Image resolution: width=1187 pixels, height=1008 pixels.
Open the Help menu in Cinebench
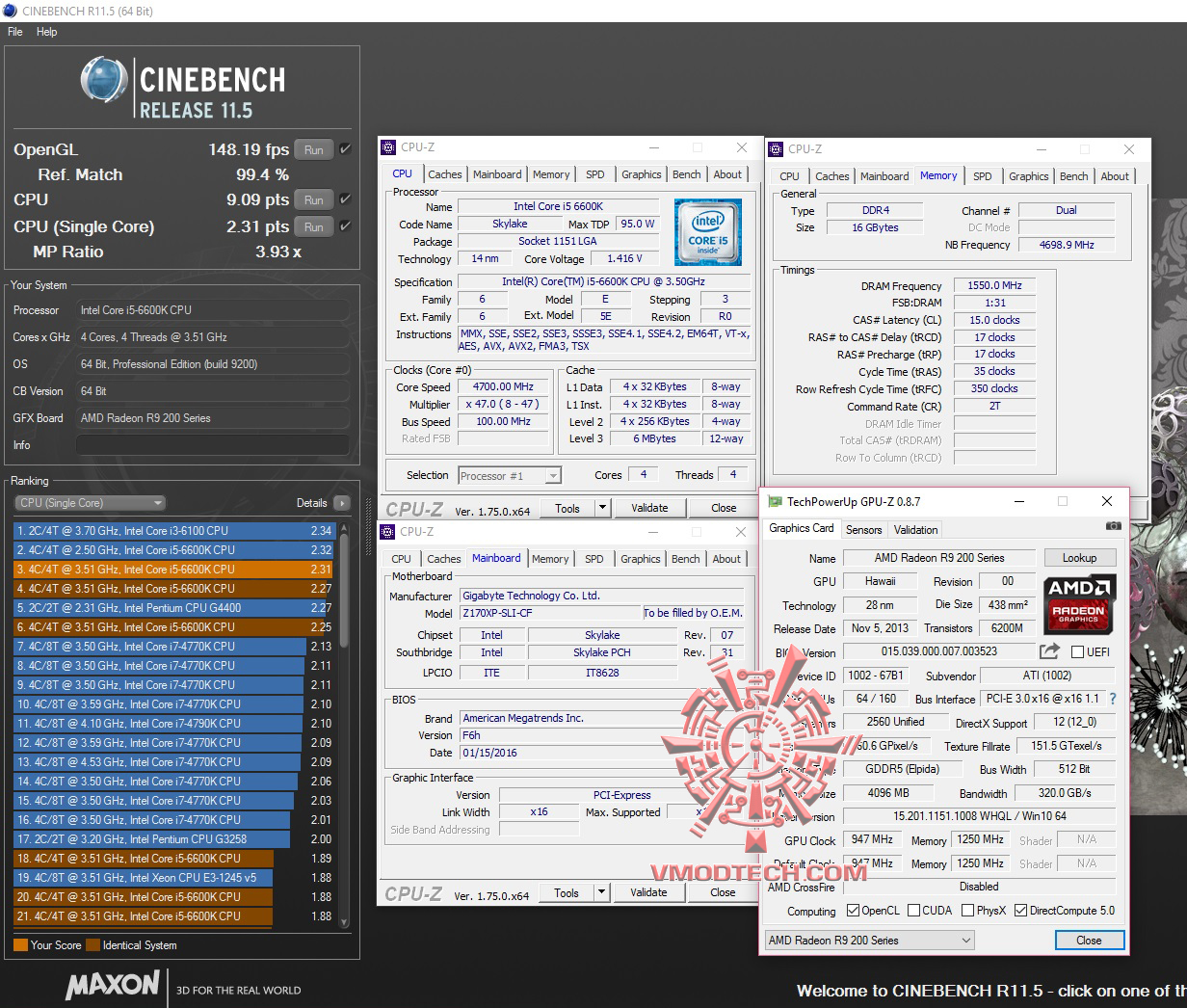[x=47, y=32]
